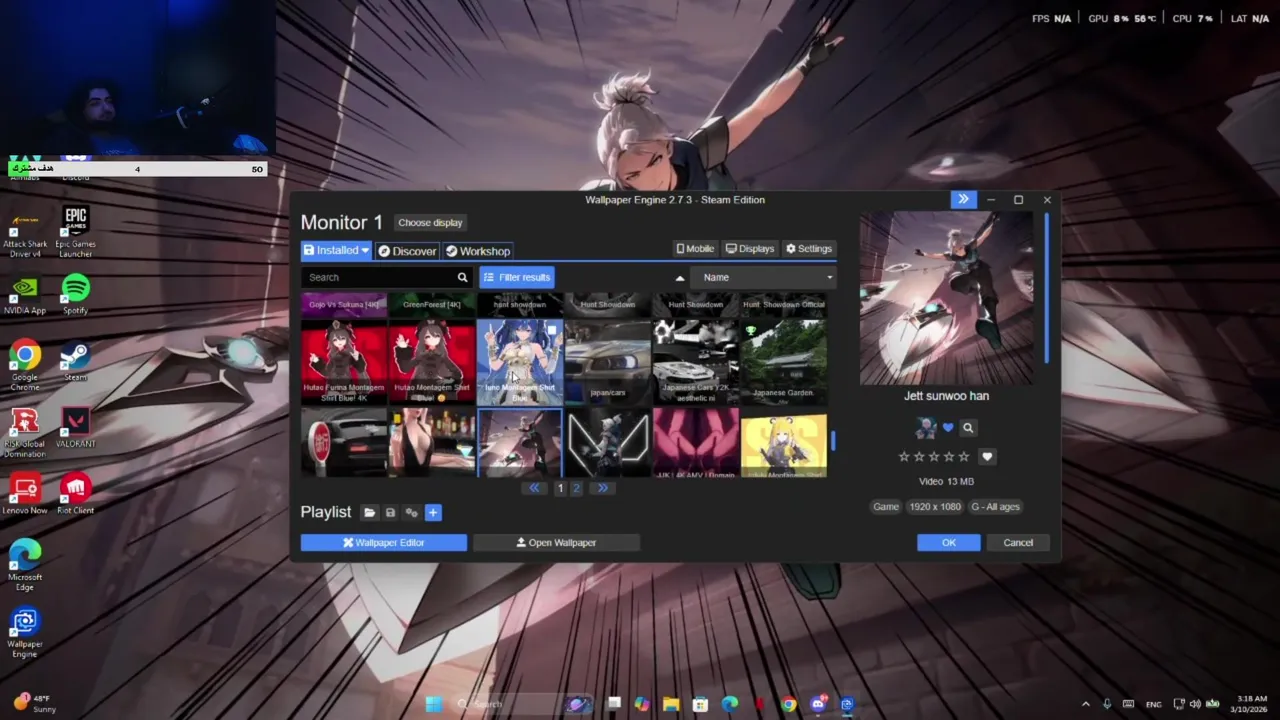The height and width of the screenshot is (720, 1280).
Task: Switch to the Discover tab
Action: (407, 251)
